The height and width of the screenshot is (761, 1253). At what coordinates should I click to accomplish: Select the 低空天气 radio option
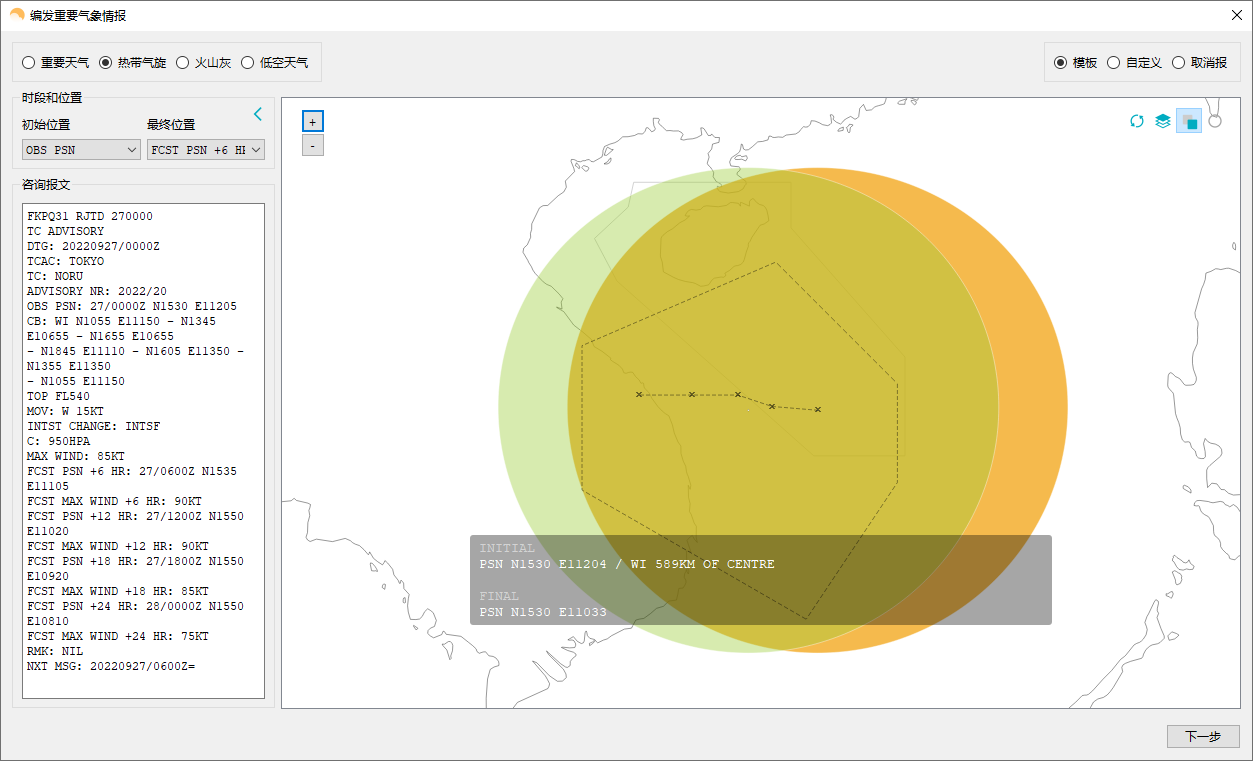(275, 62)
